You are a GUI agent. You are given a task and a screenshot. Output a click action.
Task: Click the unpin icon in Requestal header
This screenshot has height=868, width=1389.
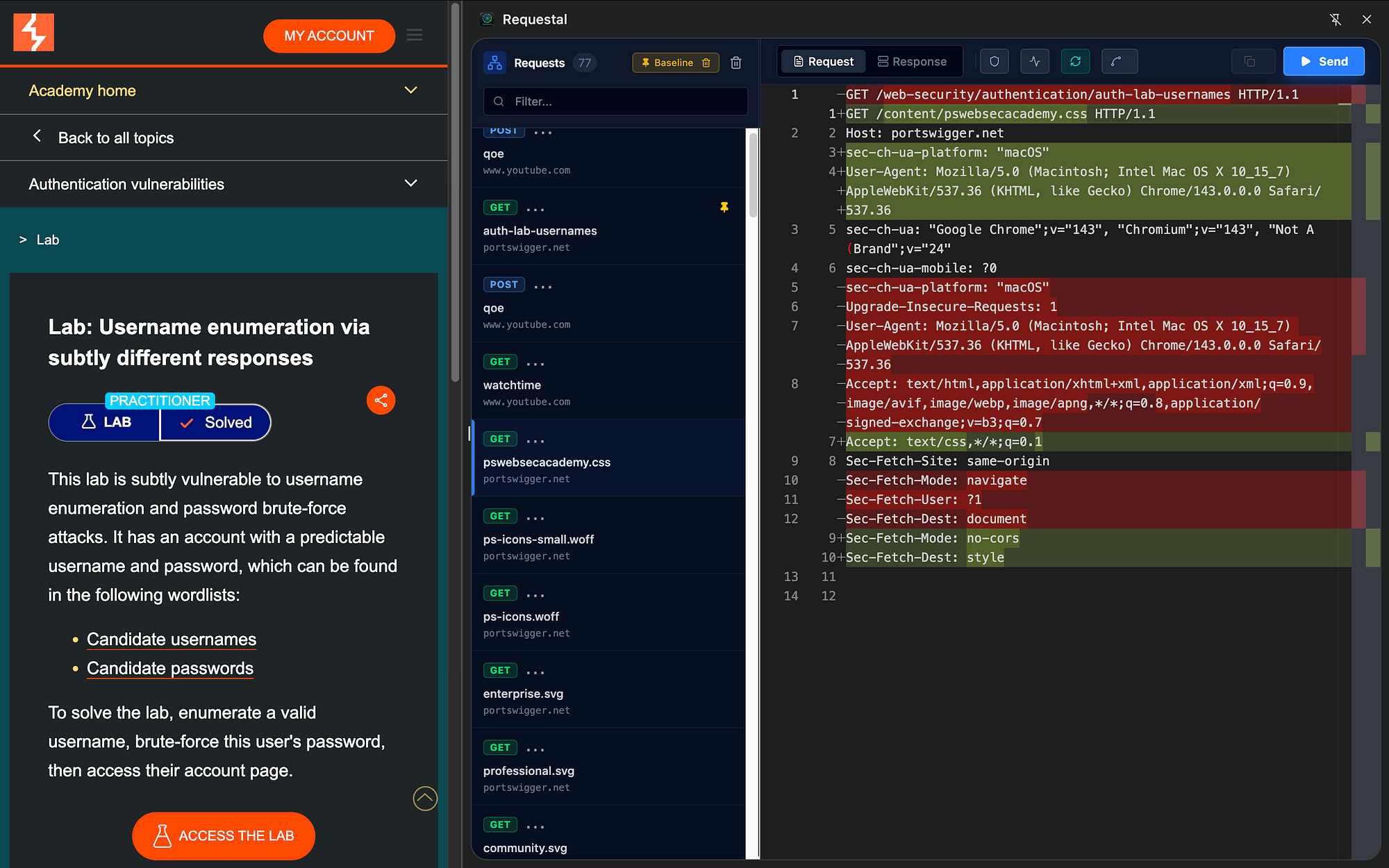[x=1335, y=19]
